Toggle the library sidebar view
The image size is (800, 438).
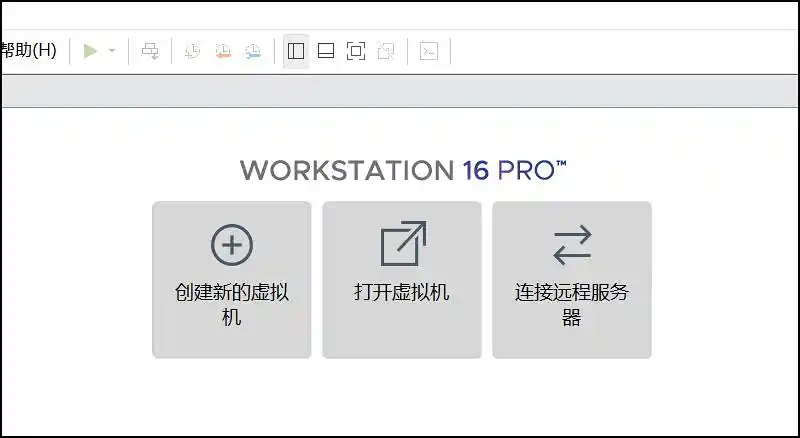[x=295, y=51]
